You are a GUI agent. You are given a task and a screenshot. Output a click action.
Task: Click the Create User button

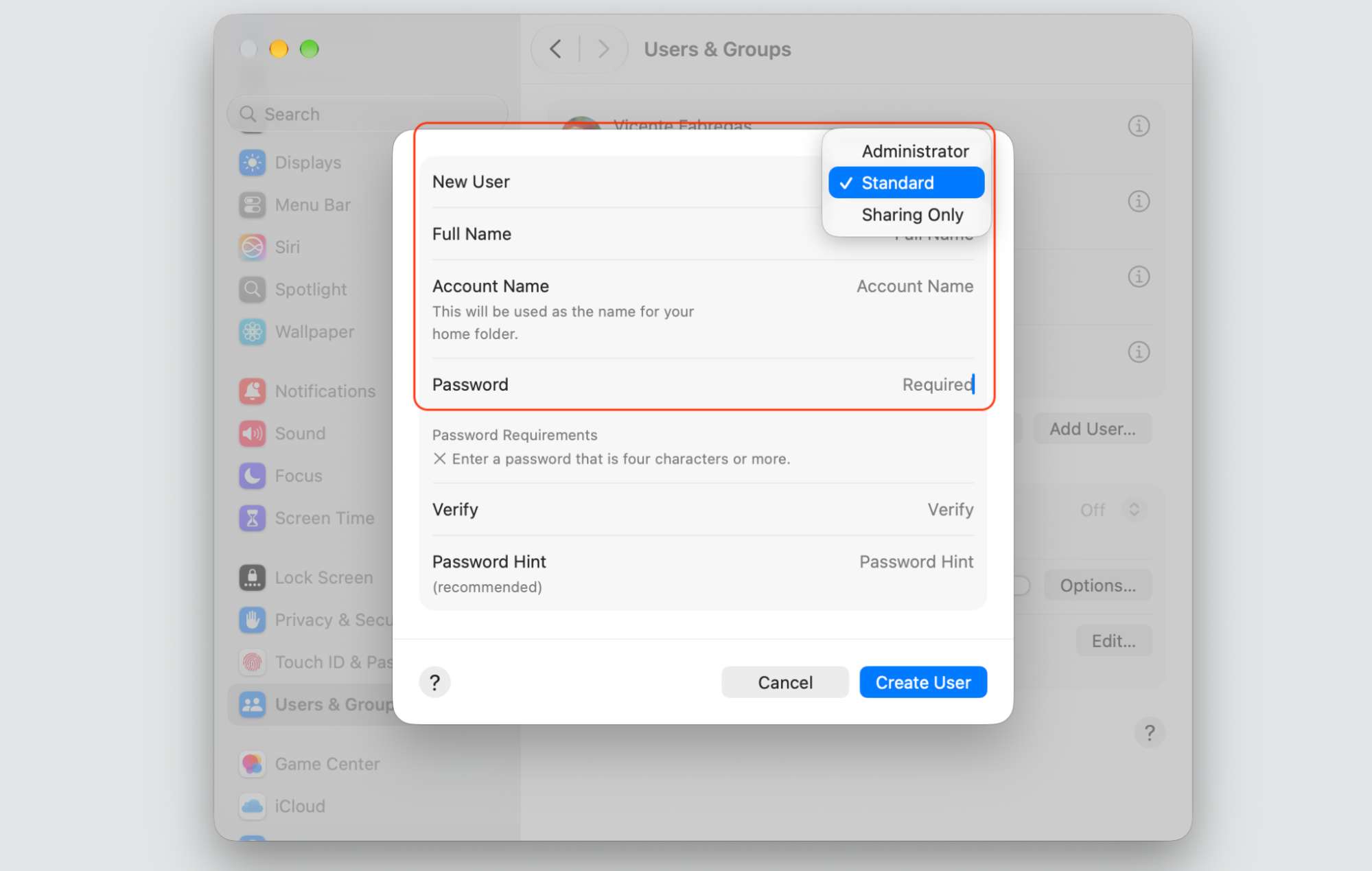click(923, 682)
